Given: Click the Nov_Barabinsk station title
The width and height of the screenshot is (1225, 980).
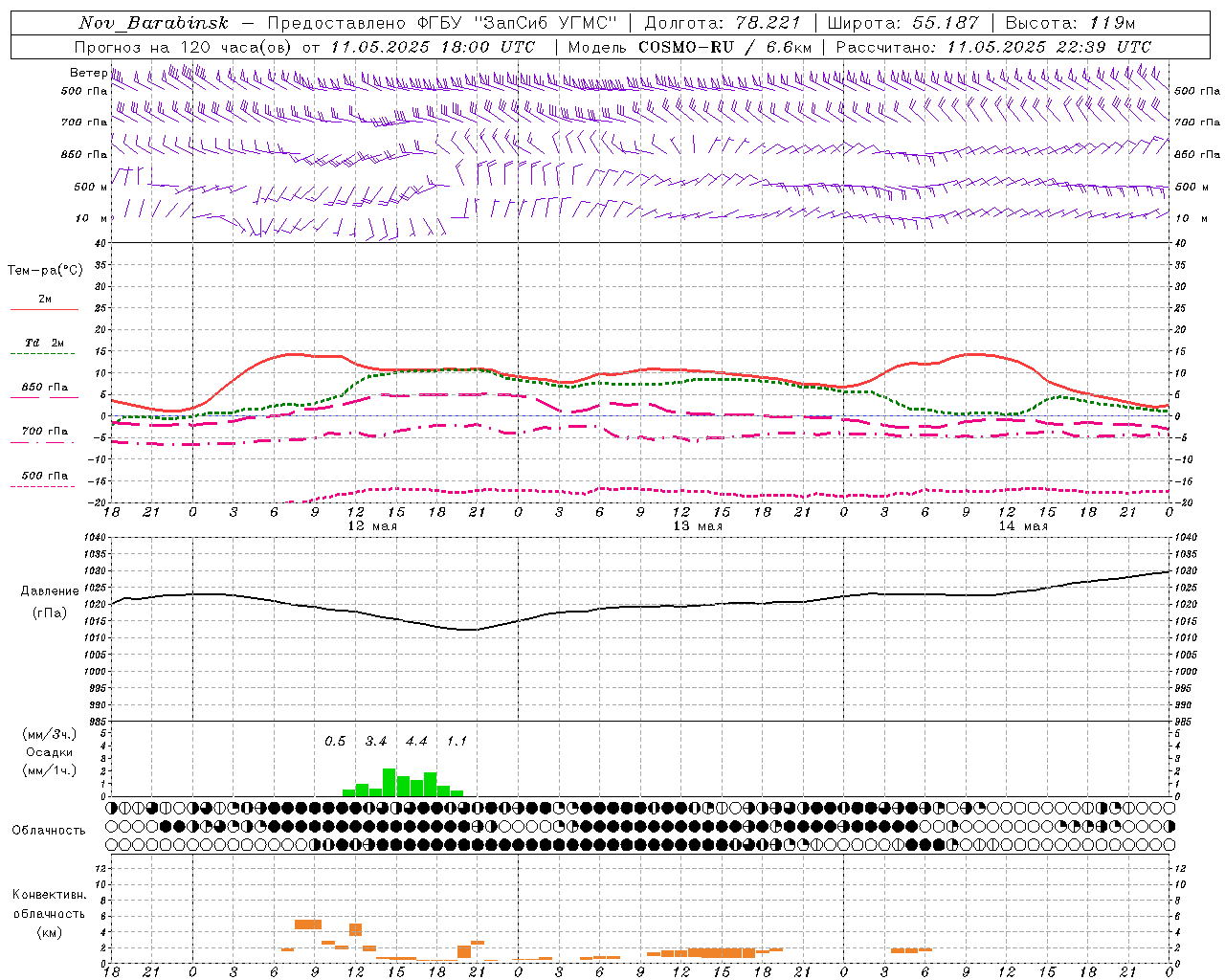Looking at the screenshot, I should [153, 23].
